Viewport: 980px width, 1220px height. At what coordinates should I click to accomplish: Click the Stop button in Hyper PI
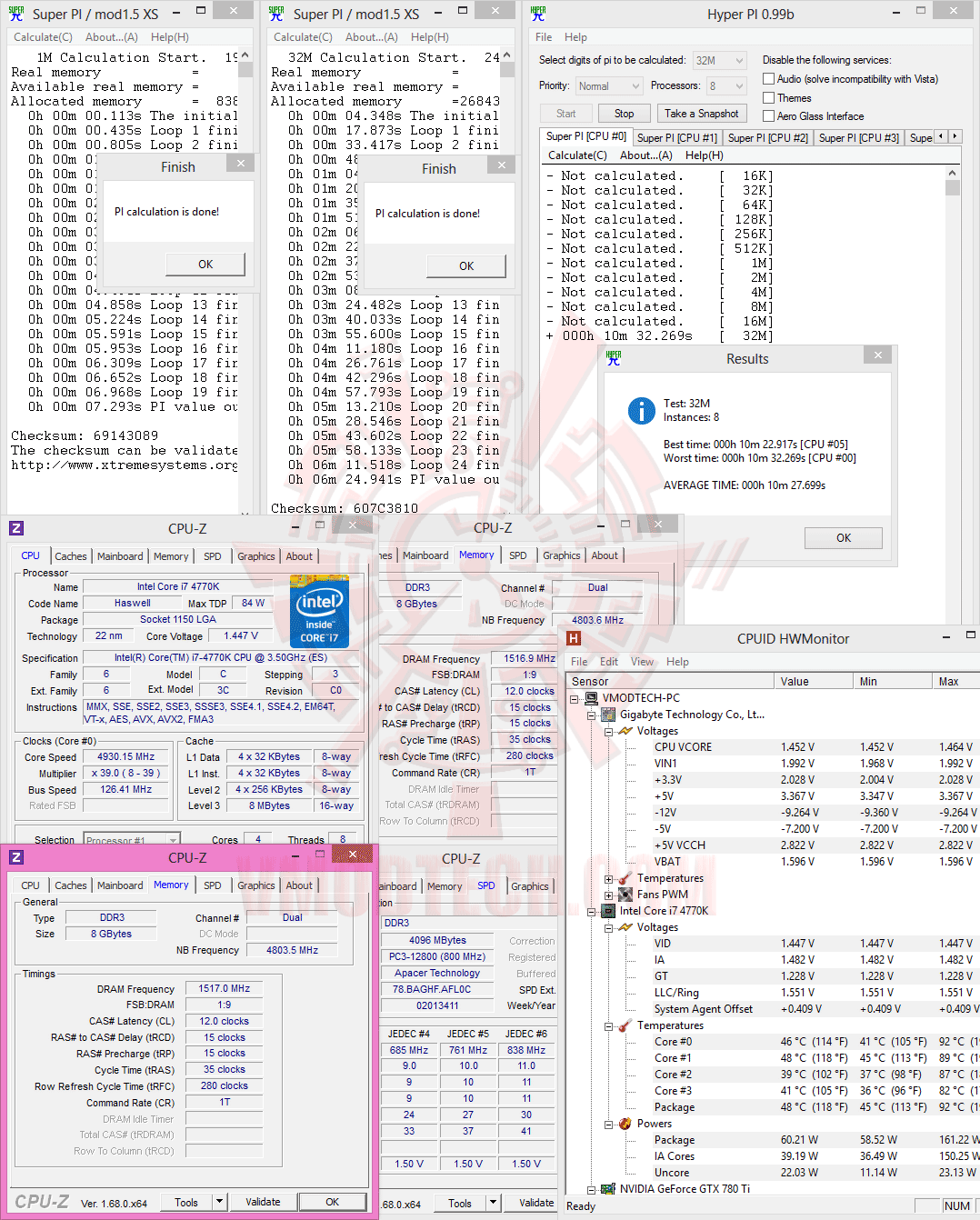(x=624, y=114)
